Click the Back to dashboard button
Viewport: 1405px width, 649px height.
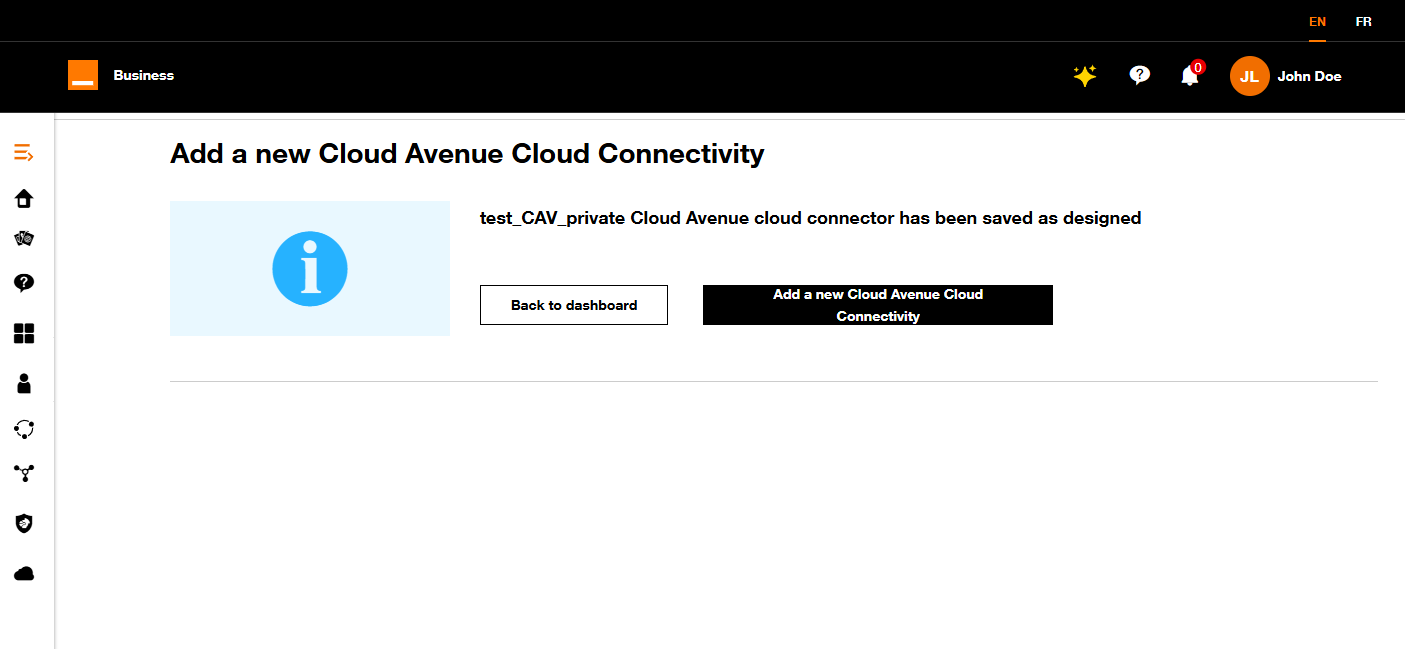[574, 305]
